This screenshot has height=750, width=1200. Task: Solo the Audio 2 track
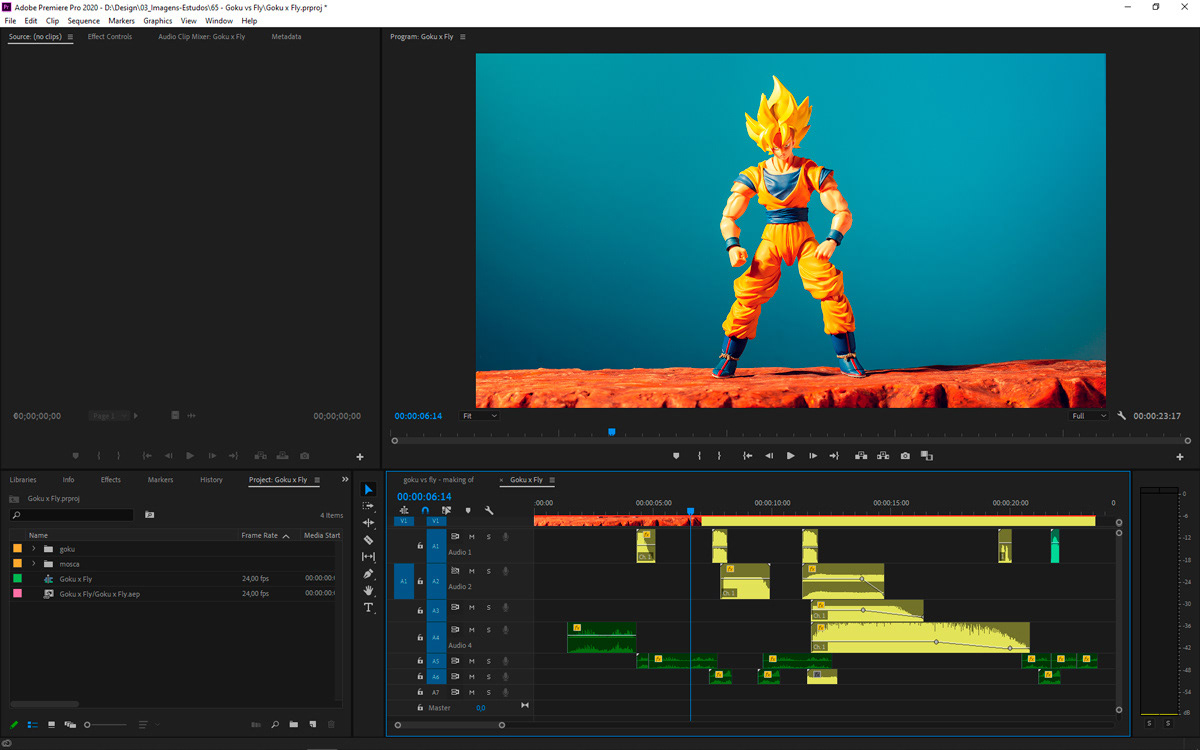tap(489, 571)
